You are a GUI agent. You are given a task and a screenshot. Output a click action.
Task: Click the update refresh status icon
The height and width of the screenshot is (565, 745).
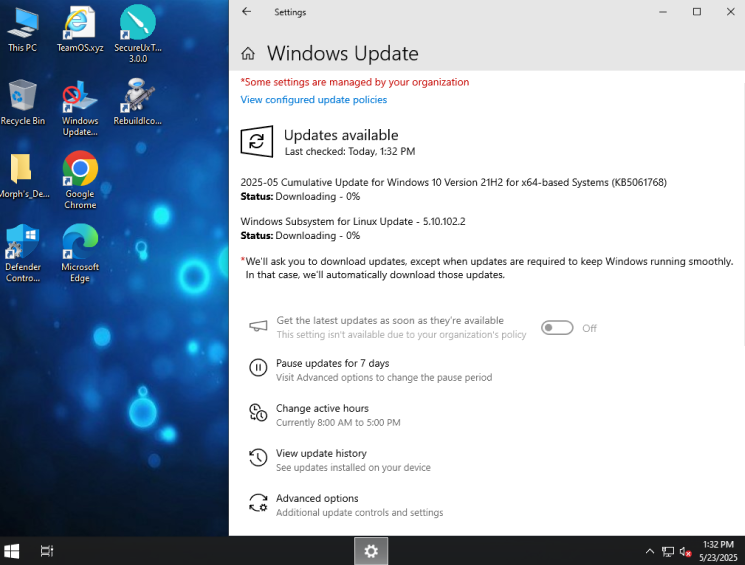point(257,141)
